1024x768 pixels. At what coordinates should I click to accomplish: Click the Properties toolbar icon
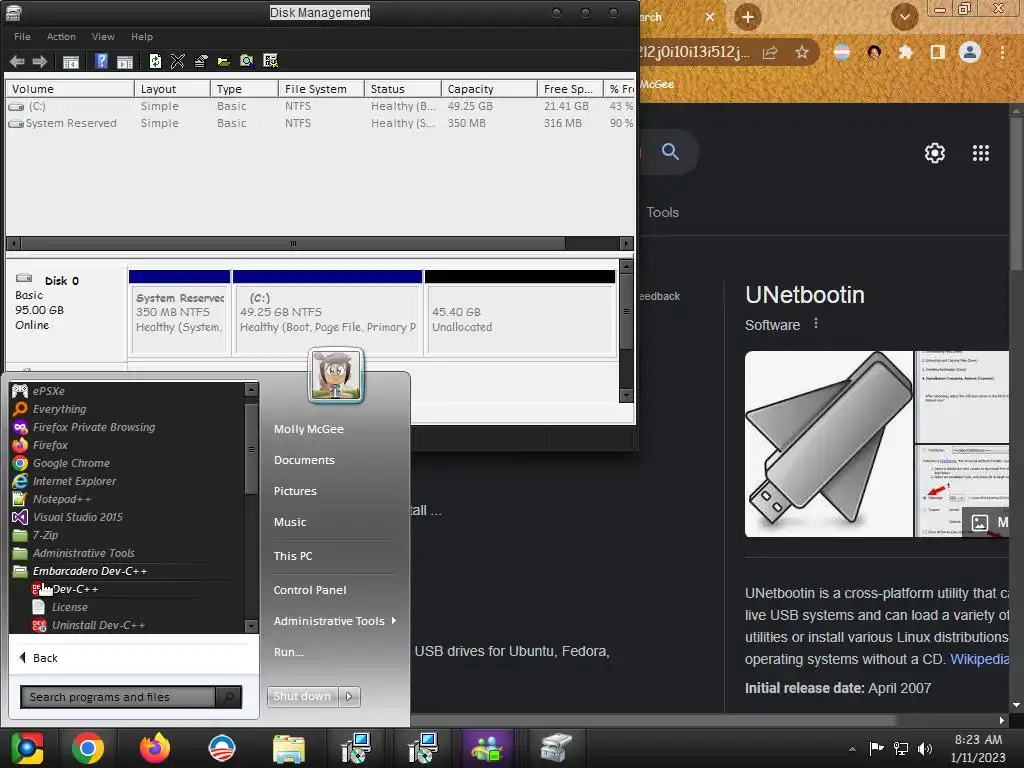(200, 61)
